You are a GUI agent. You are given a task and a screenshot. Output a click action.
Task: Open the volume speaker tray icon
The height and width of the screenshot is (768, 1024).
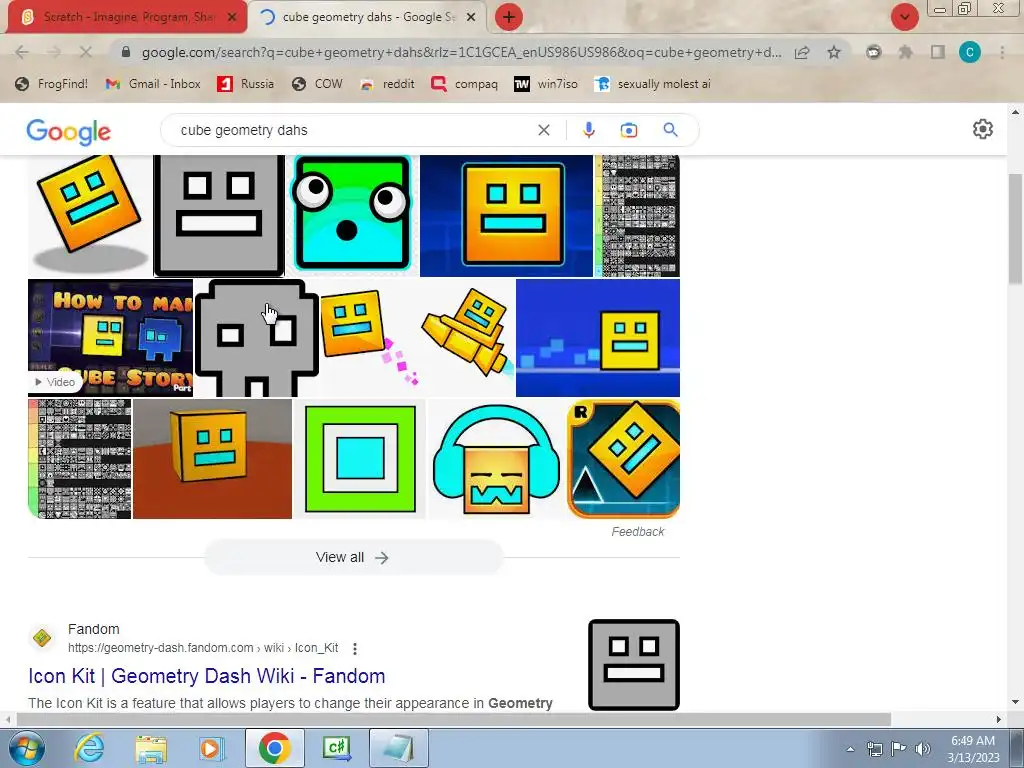[923, 749]
